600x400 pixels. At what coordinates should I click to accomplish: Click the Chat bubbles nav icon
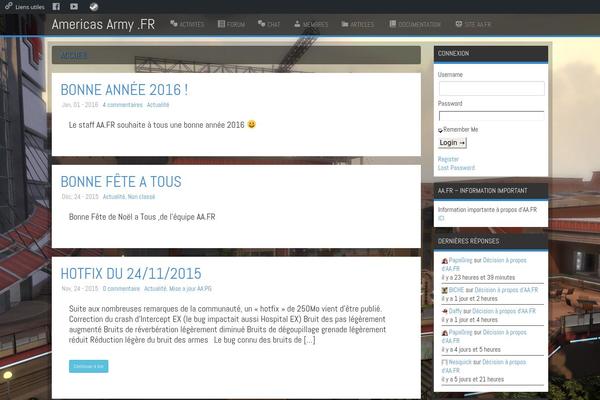[261, 24]
